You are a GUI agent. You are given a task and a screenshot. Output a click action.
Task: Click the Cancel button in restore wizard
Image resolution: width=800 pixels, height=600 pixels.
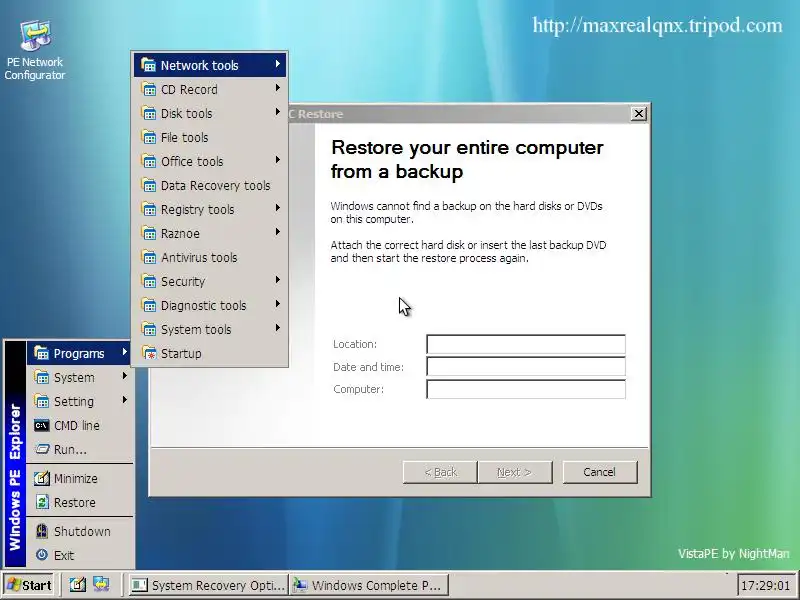(599, 472)
